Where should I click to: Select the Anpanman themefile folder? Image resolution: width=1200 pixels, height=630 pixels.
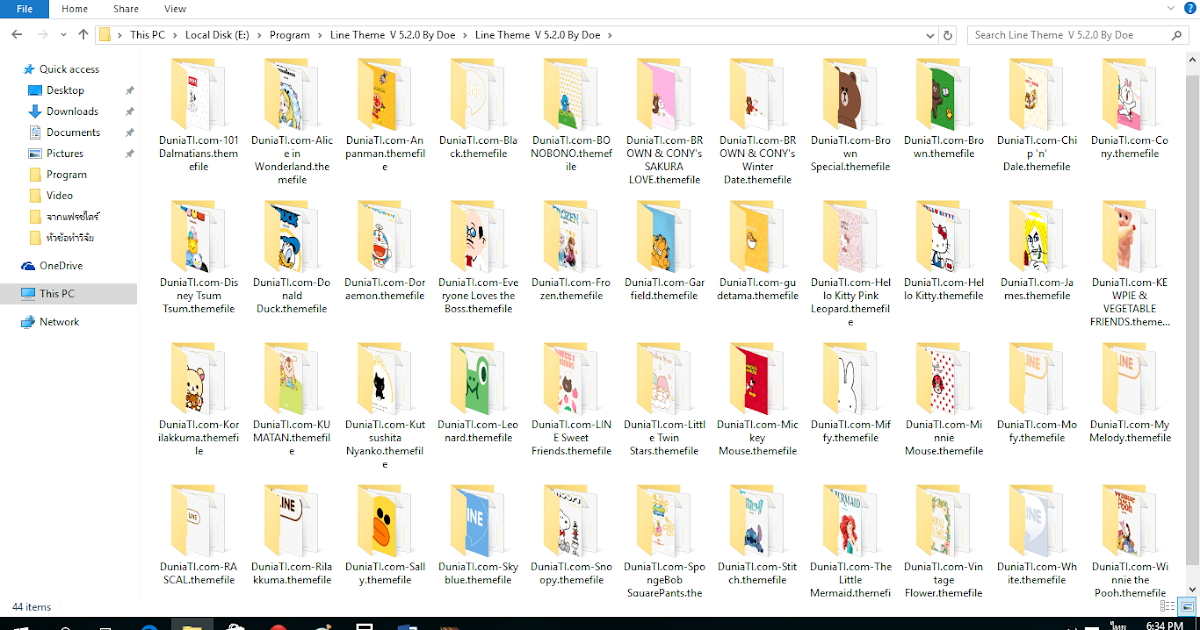coord(385,114)
